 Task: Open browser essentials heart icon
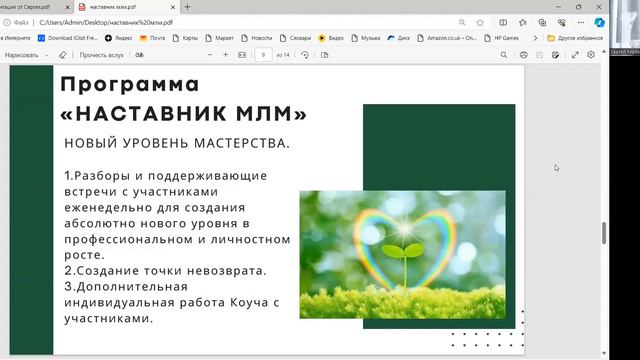[562, 22]
